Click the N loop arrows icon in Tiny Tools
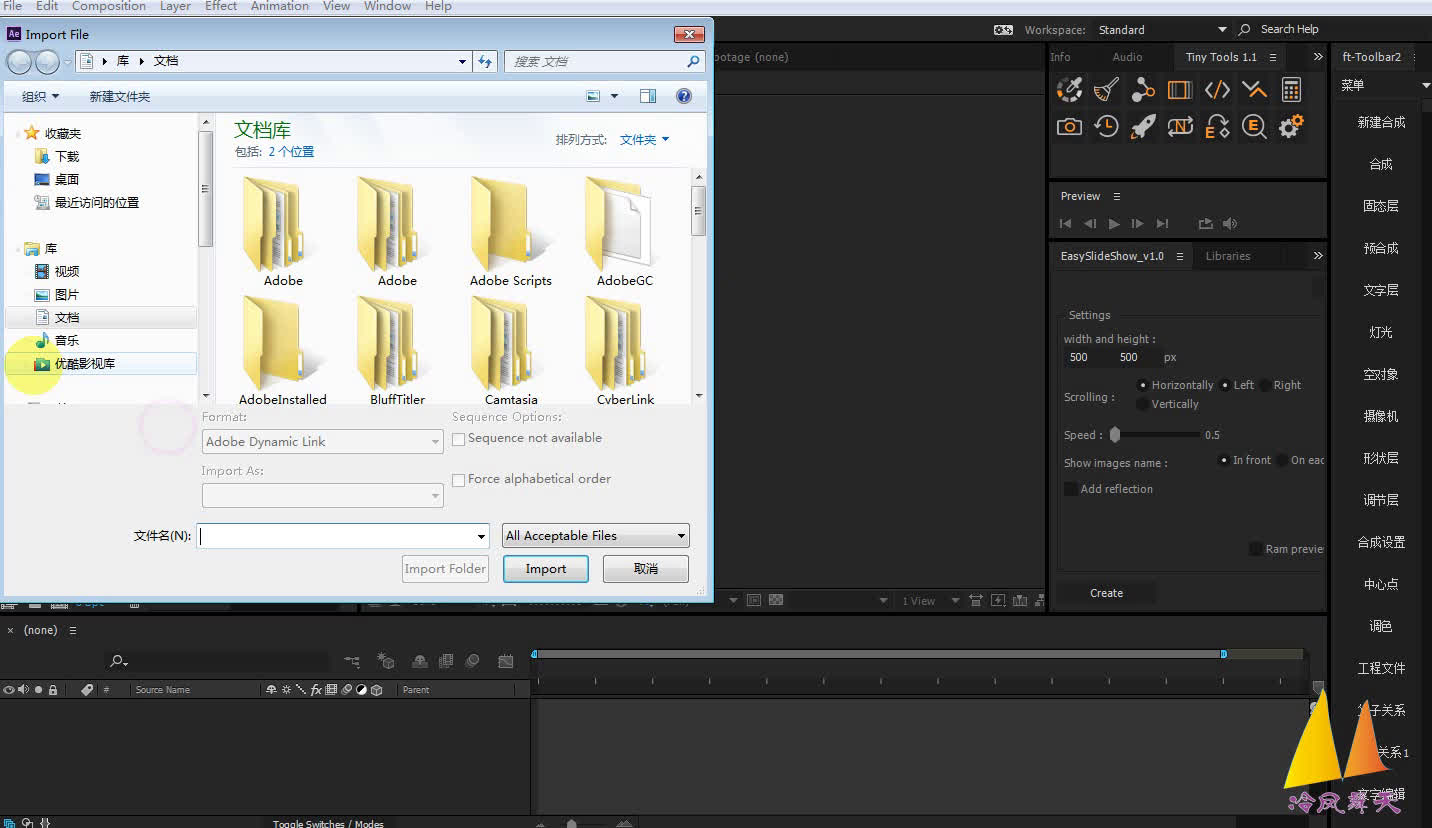The width and height of the screenshot is (1432, 828). point(1180,127)
